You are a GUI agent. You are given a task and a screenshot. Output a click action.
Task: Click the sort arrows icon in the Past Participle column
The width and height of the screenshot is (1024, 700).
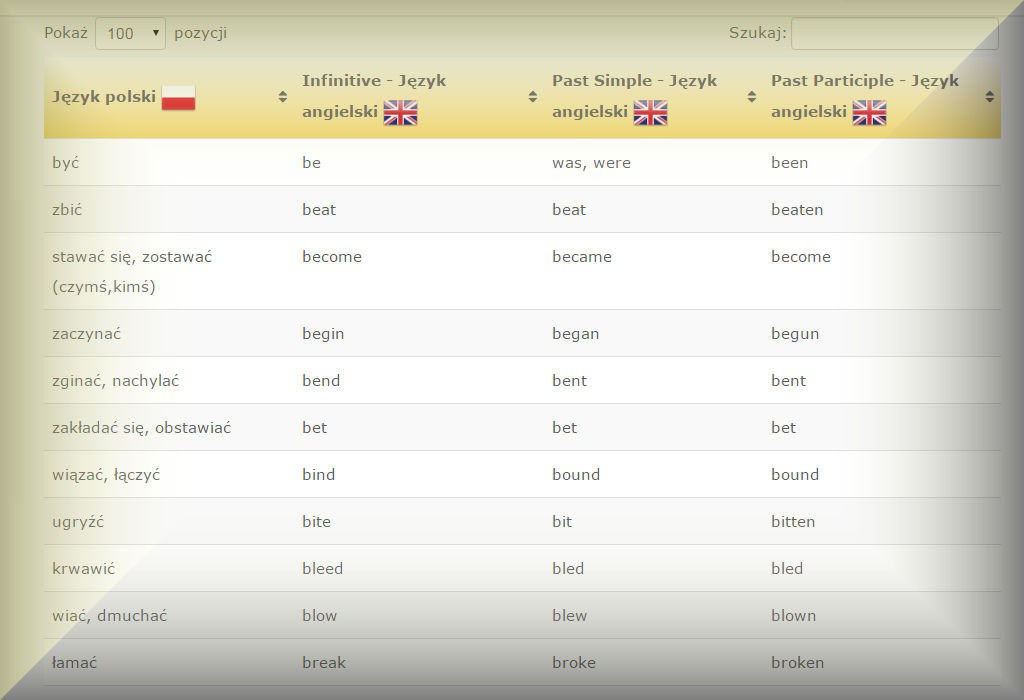[x=990, y=97]
